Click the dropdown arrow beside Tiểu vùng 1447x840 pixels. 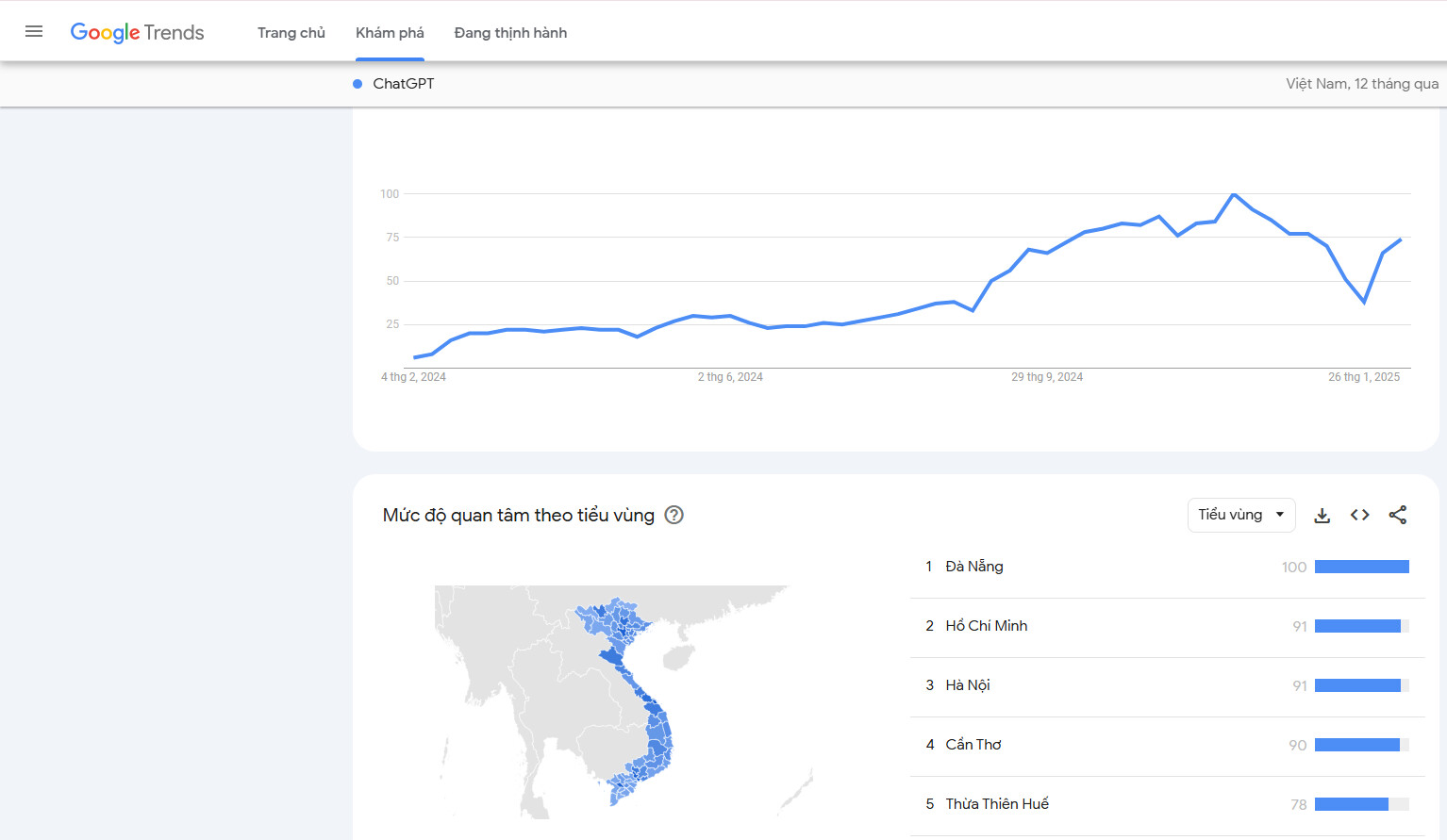point(1280,515)
